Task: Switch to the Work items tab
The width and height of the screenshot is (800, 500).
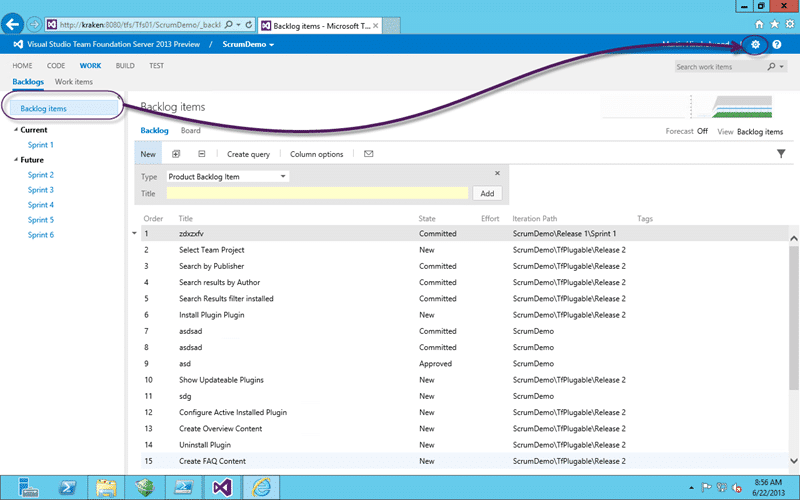Action: pos(74,82)
